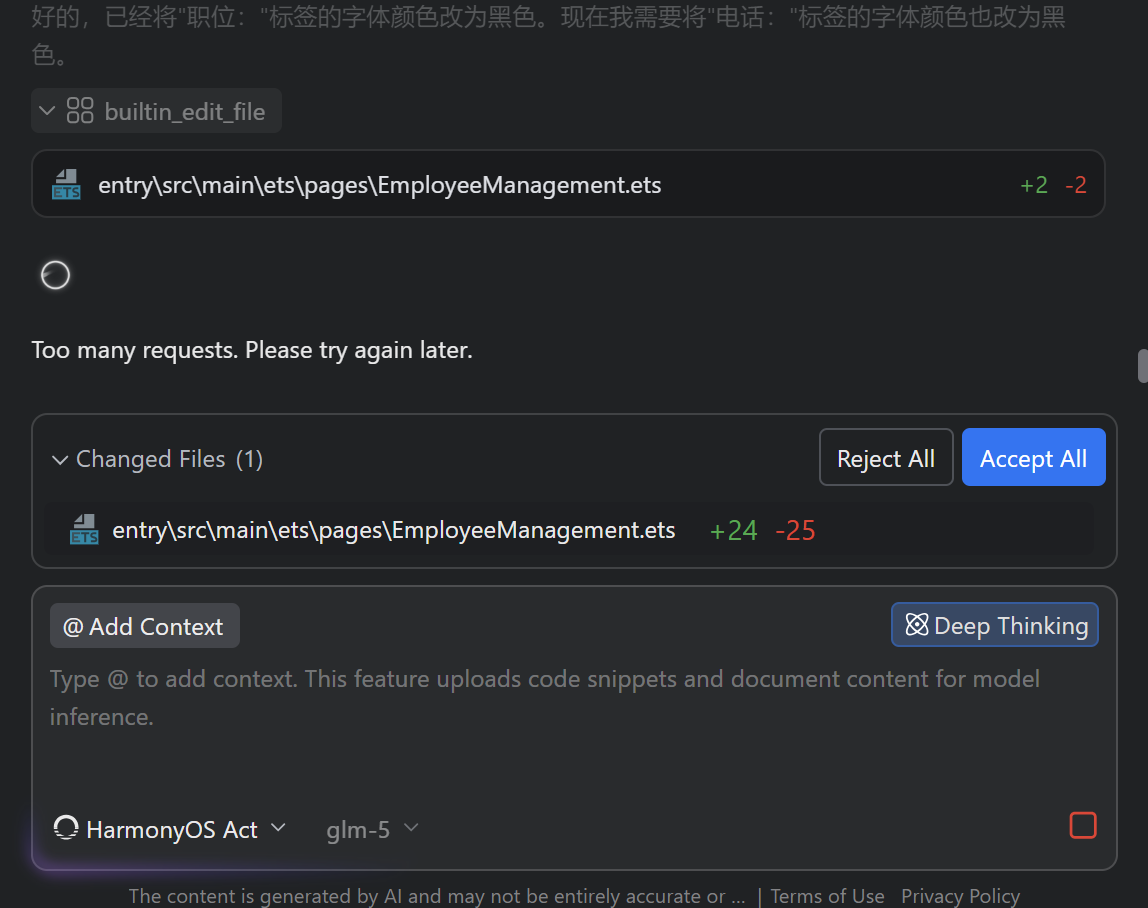Open Terms of Use link
Image resolution: width=1148 pixels, height=908 pixels.
tap(827, 896)
